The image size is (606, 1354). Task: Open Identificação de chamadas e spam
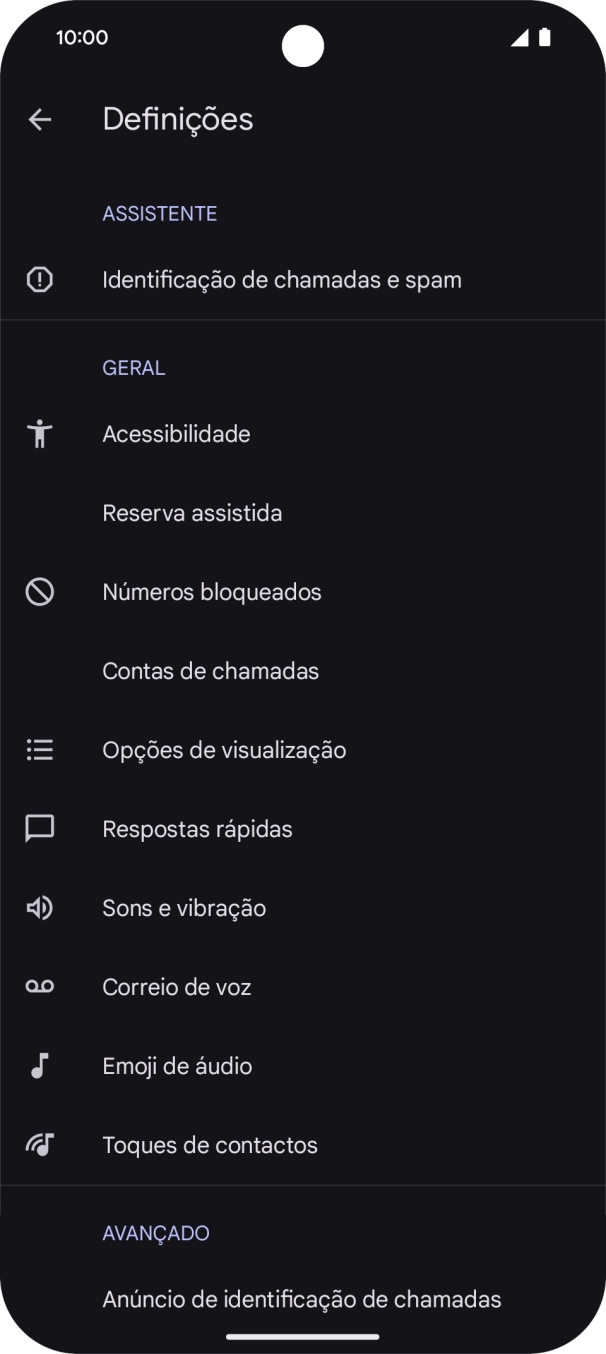point(282,279)
